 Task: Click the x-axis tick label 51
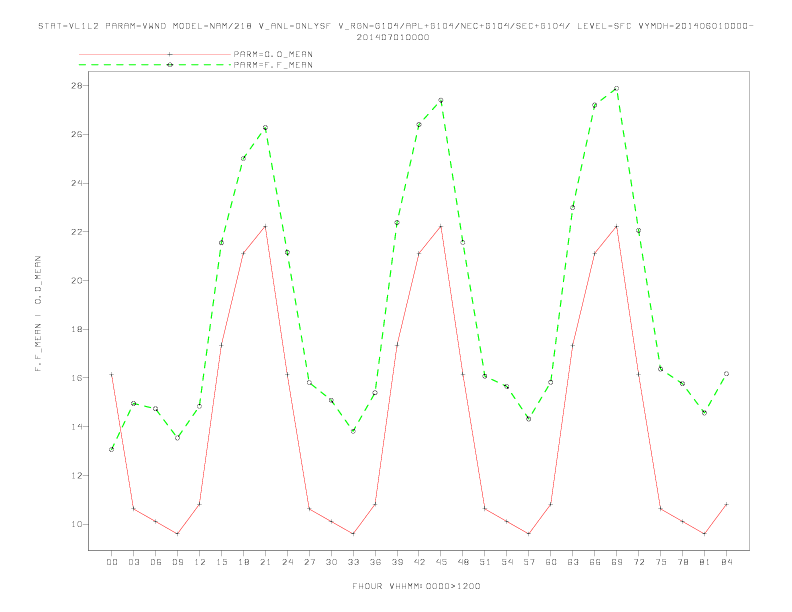click(x=485, y=562)
